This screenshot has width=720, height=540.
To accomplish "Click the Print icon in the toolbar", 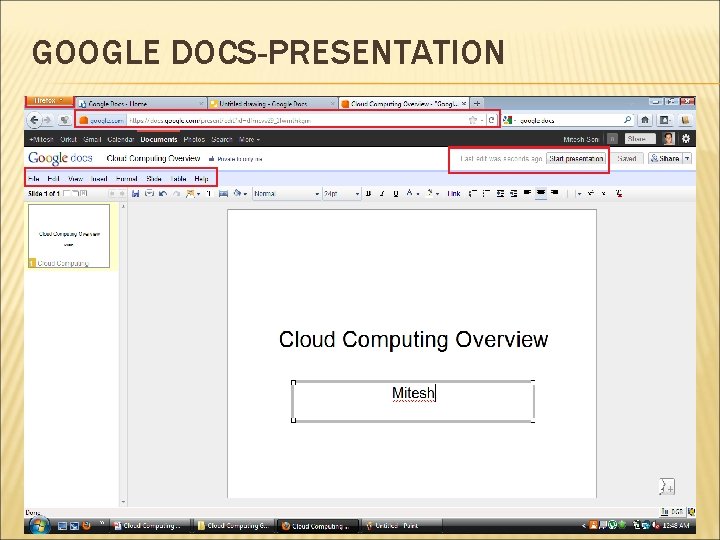I will pyautogui.click(x=149, y=194).
